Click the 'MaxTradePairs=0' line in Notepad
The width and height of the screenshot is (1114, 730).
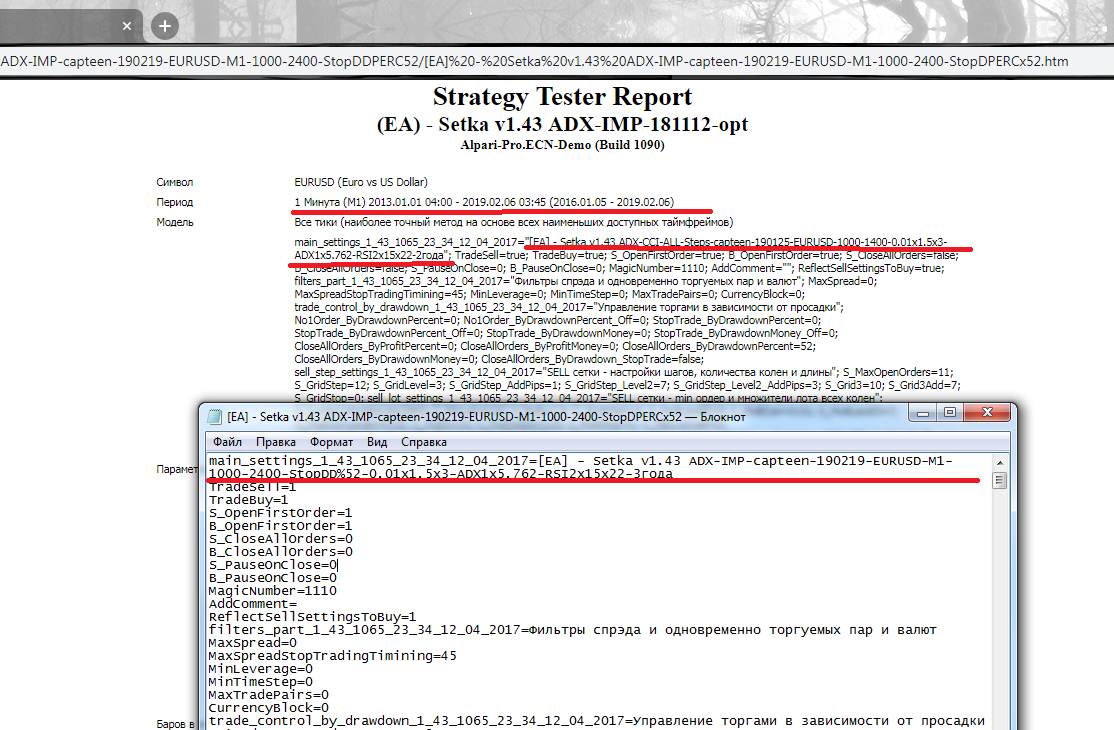268,695
